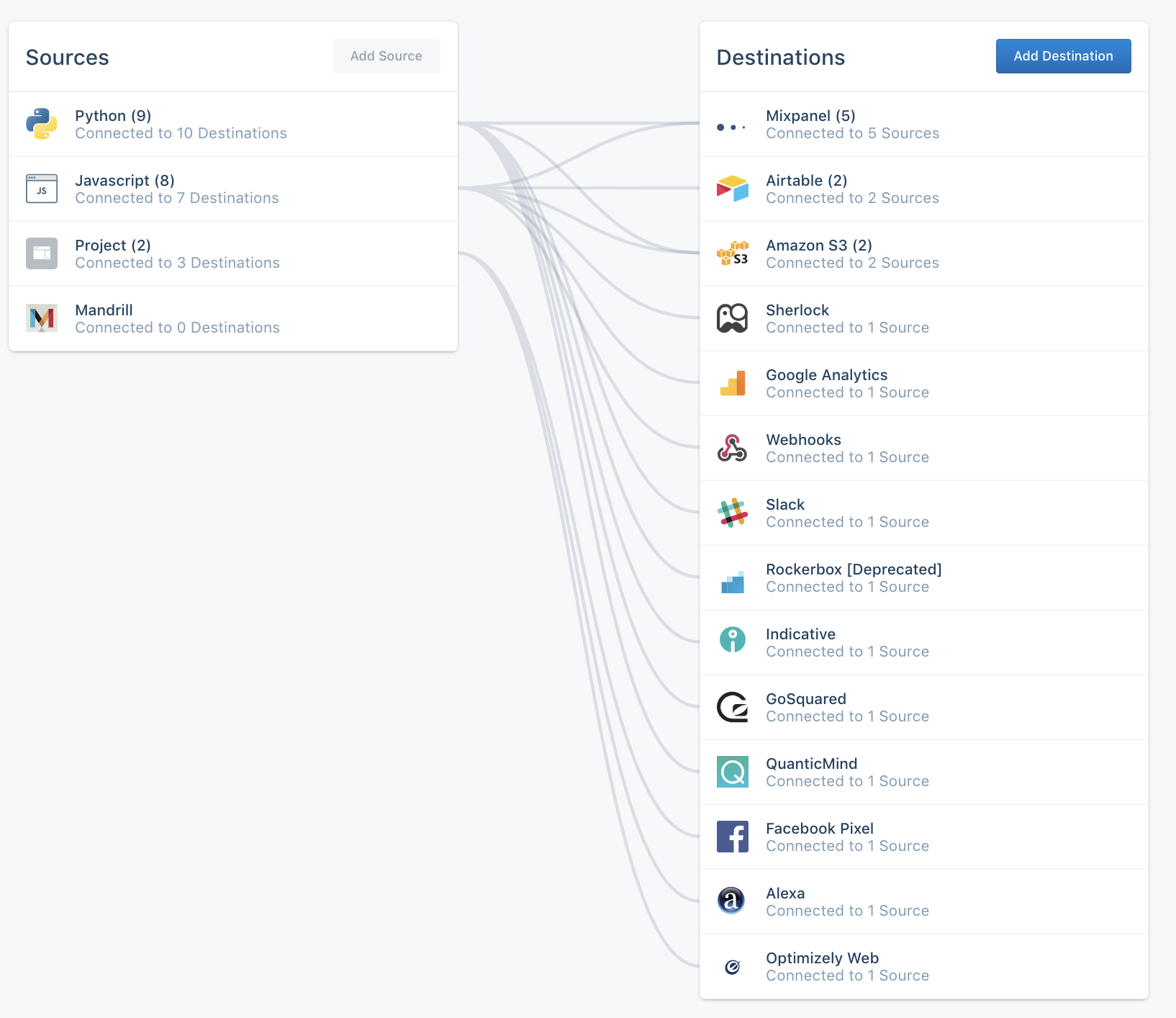Click the Alexa destination row
The image size is (1176, 1018).
(x=923, y=901)
